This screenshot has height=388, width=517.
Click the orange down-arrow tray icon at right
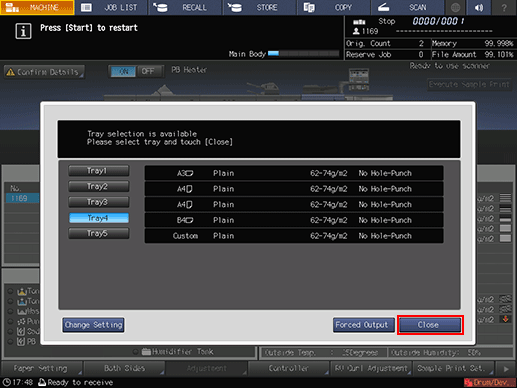coord(505,319)
